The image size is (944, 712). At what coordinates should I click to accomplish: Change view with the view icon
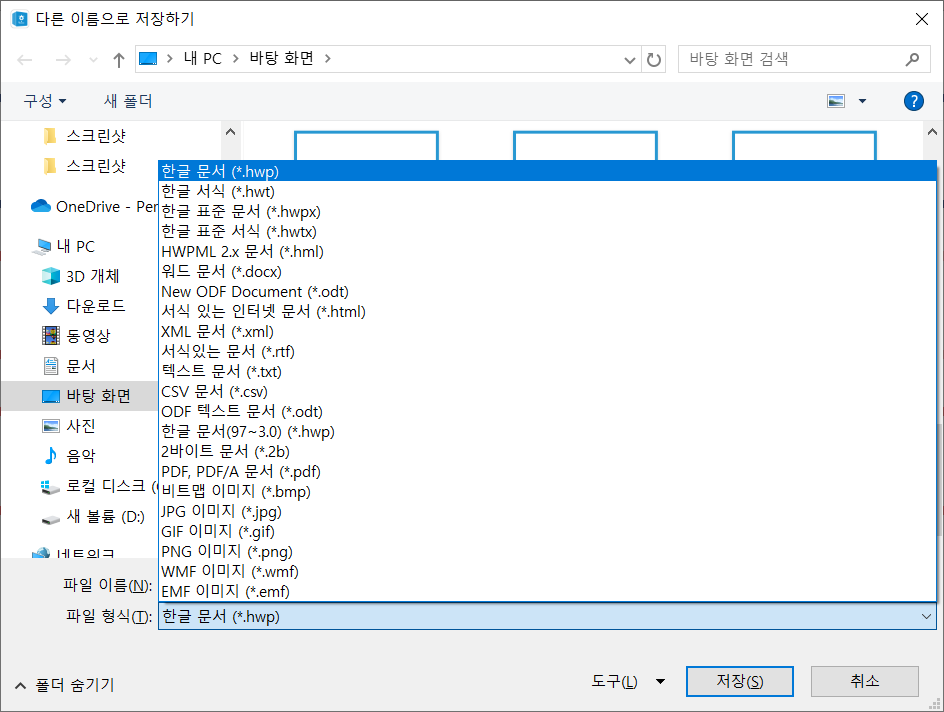(x=836, y=101)
